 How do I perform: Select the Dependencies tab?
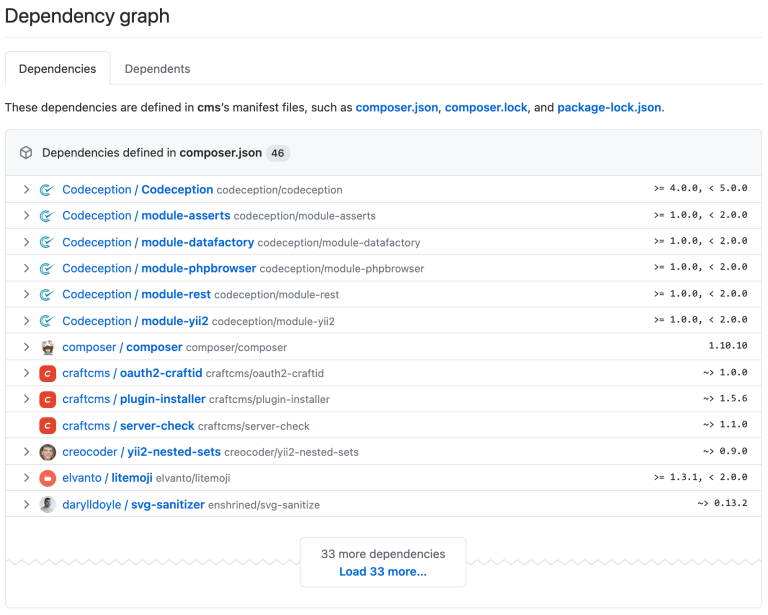point(57,69)
